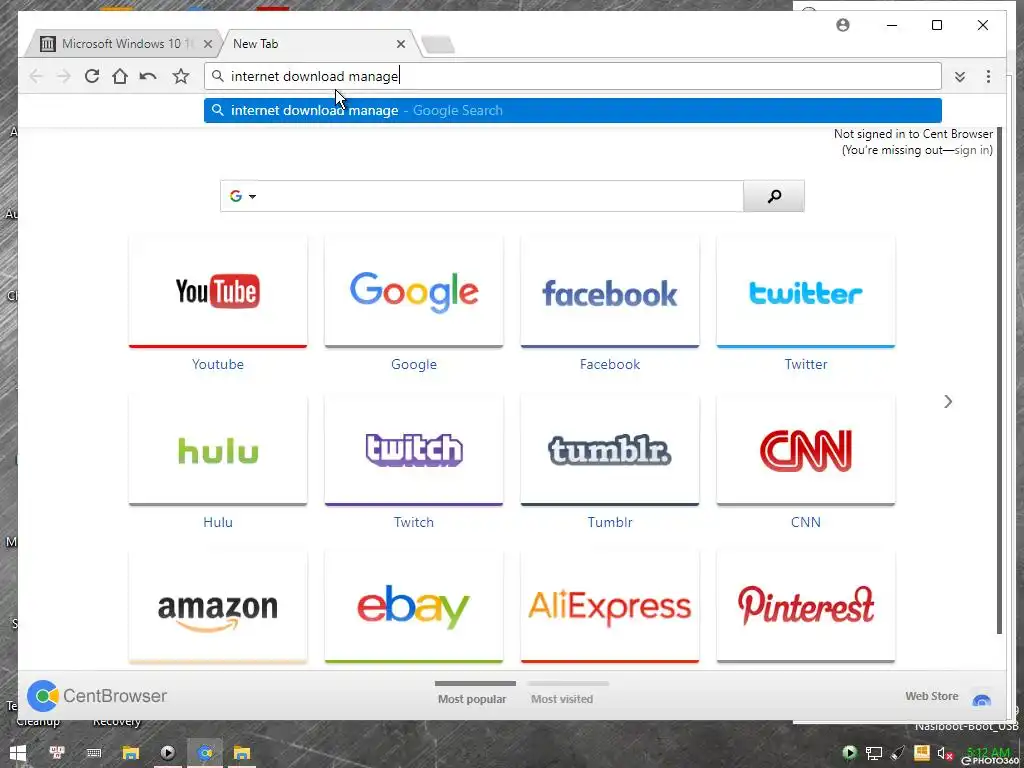Show next page of tiles arrow
Screen dimensions: 1024x768
click(x=948, y=402)
